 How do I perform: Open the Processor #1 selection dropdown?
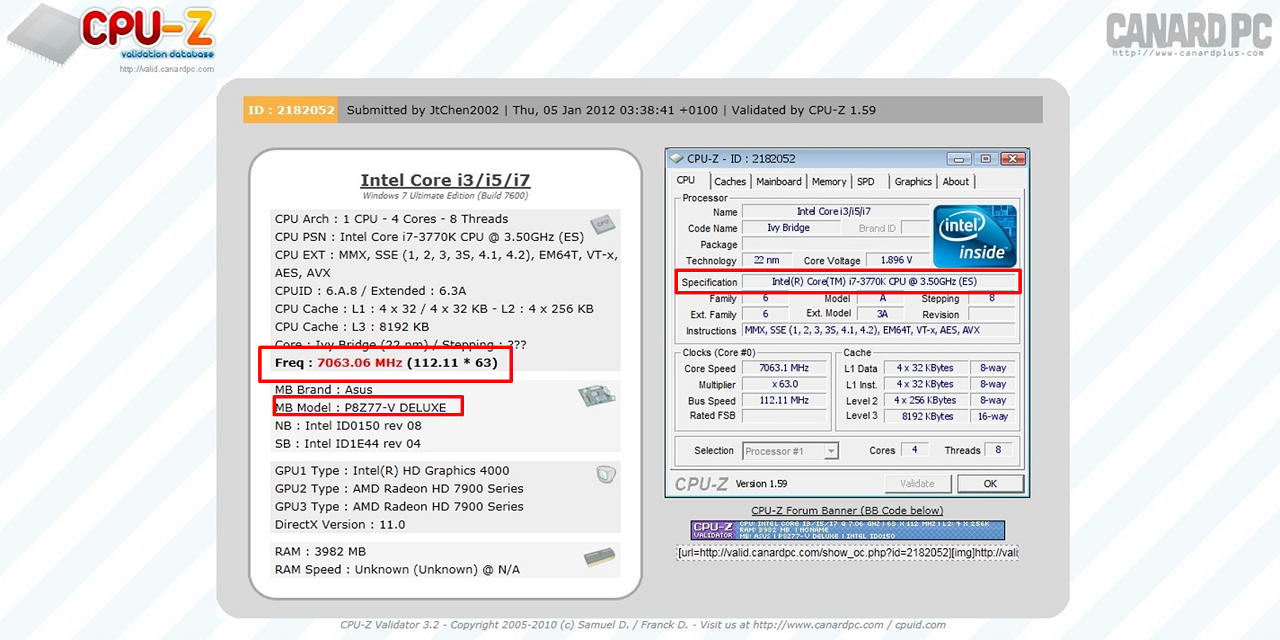(790, 451)
